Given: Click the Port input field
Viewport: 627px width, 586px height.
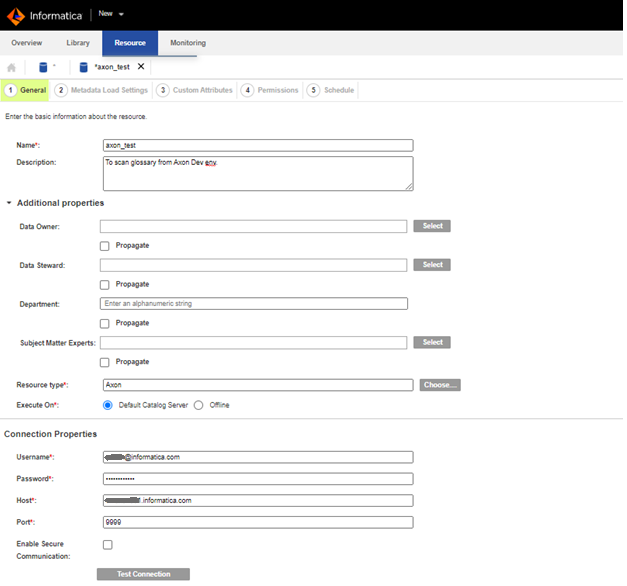Looking at the screenshot, I should click(x=258, y=522).
